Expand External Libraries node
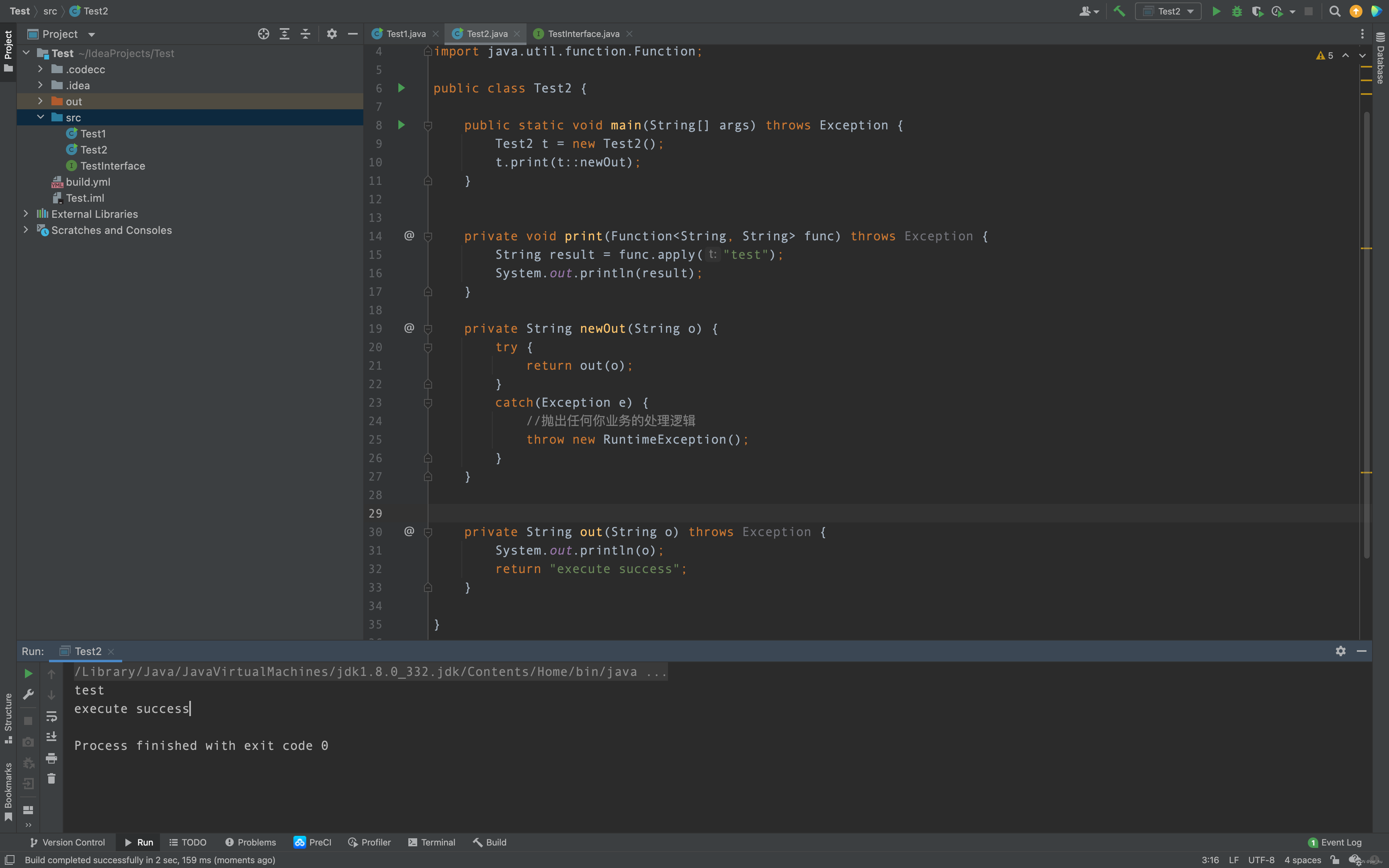This screenshot has width=1389, height=868. pyautogui.click(x=26, y=213)
